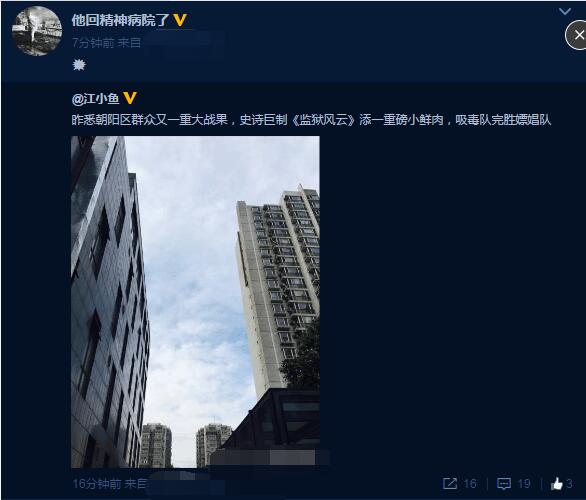Click the verified V badge beside 江小鱼
The width and height of the screenshot is (586, 500).
point(130,98)
